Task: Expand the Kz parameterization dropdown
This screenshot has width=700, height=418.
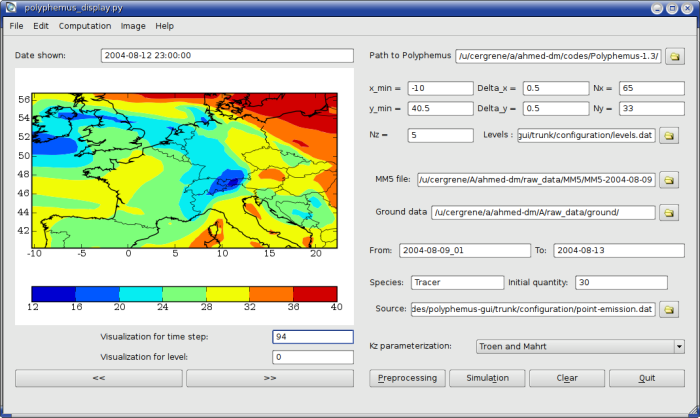Action: click(x=679, y=347)
